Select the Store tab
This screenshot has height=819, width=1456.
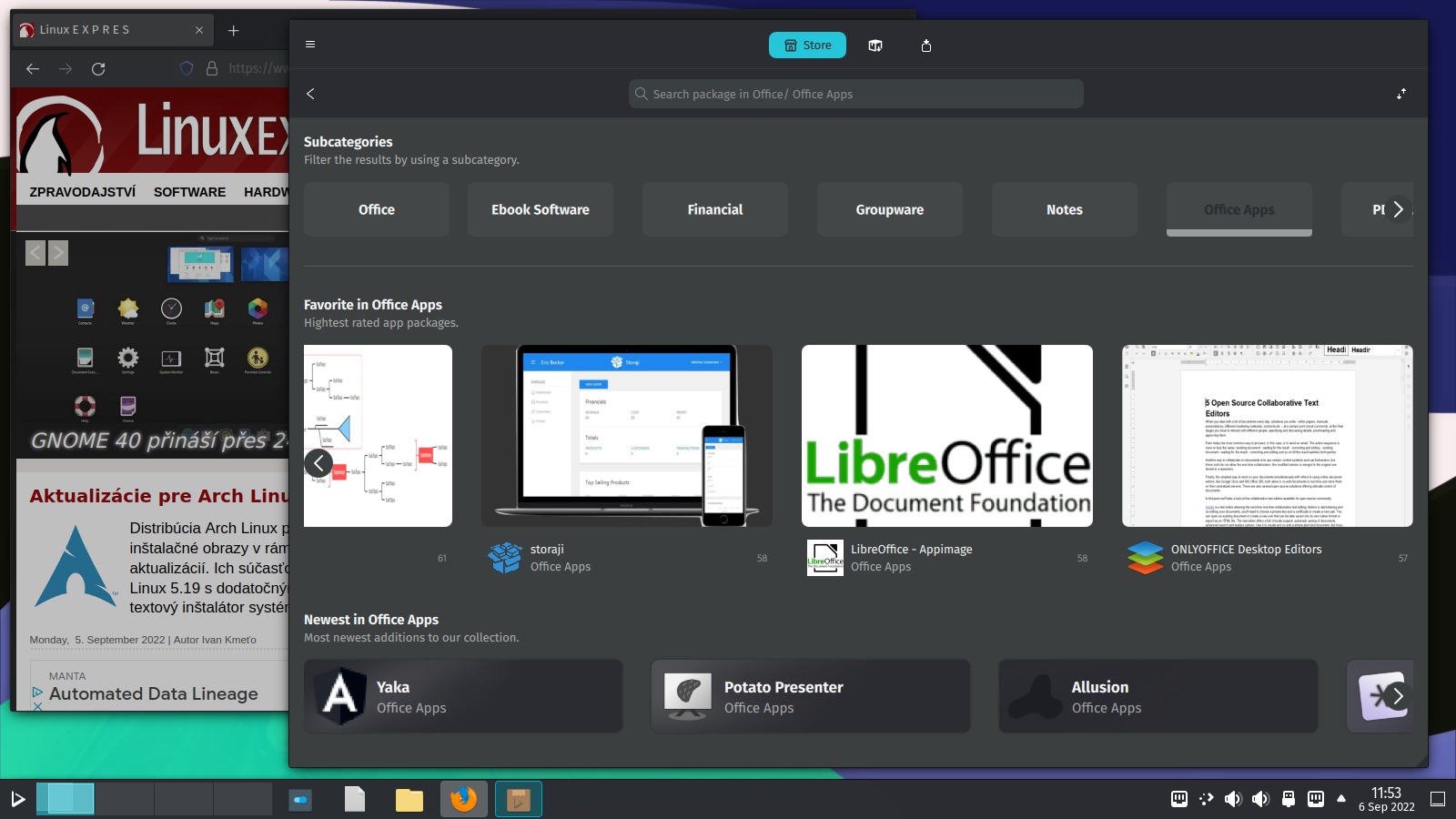[x=807, y=45]
